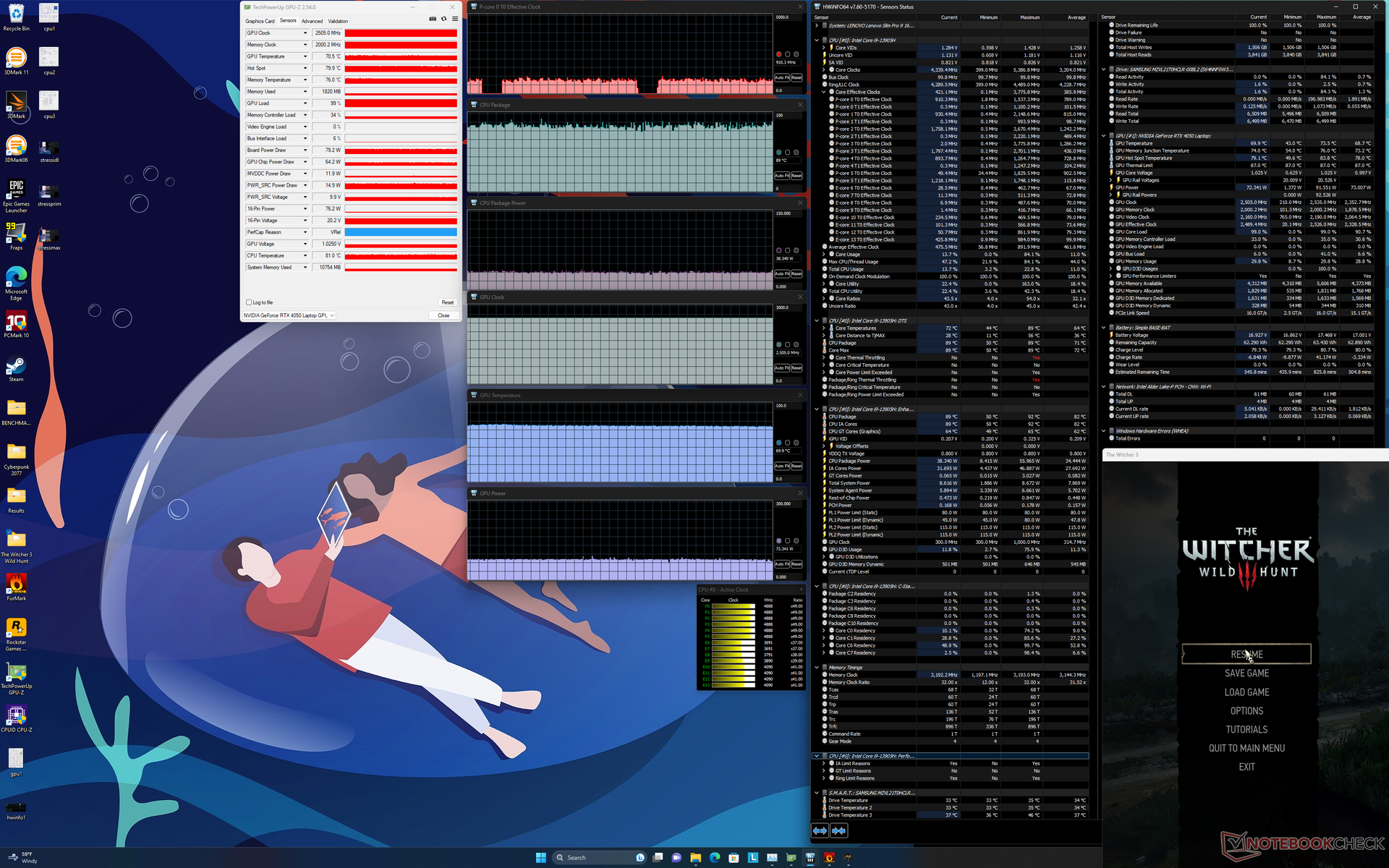Click Reset button in GPU-Z
1389x868 pixels.
click(447, 302)
